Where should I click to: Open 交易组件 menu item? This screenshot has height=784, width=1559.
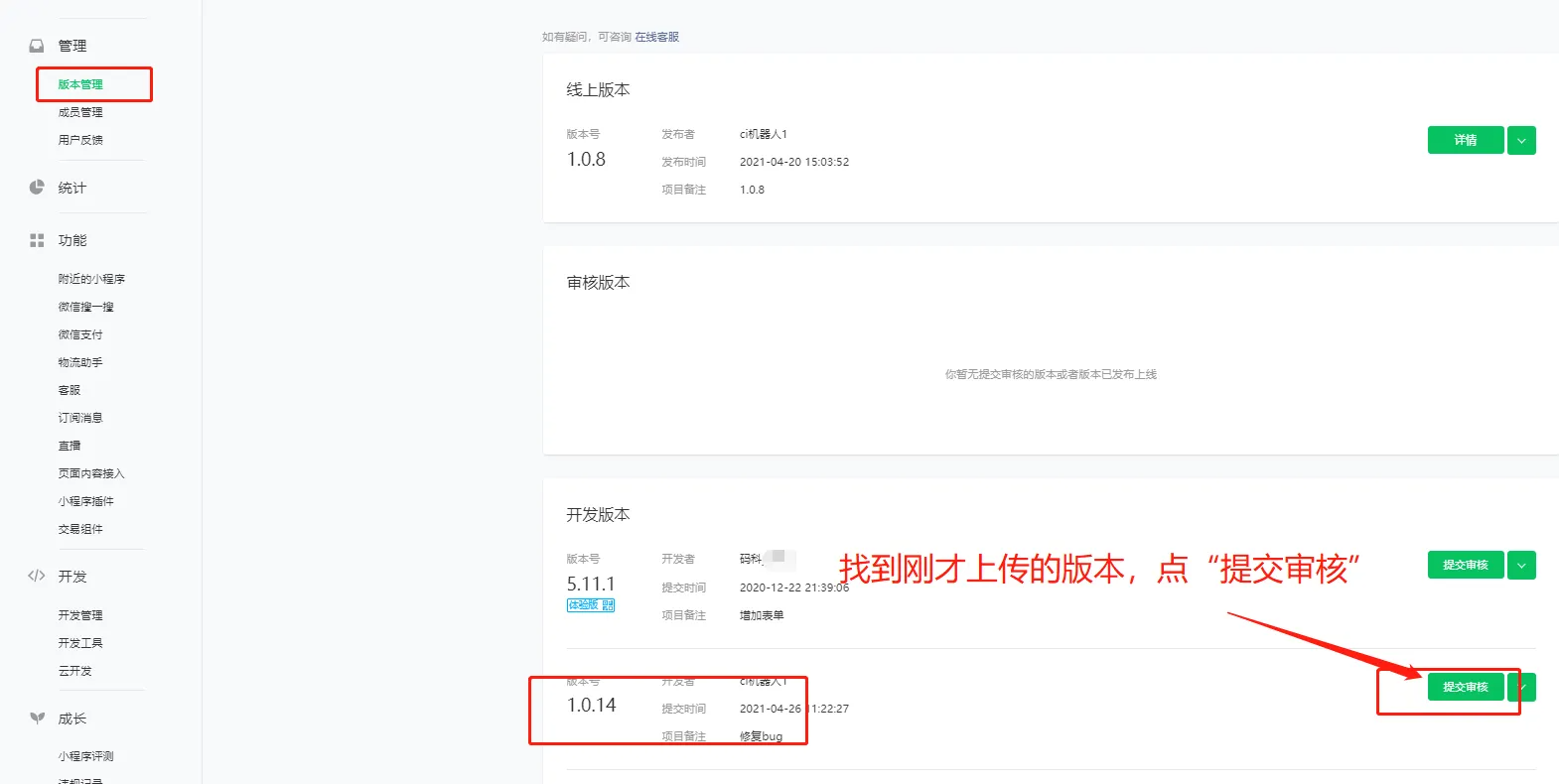coord(80,529)
